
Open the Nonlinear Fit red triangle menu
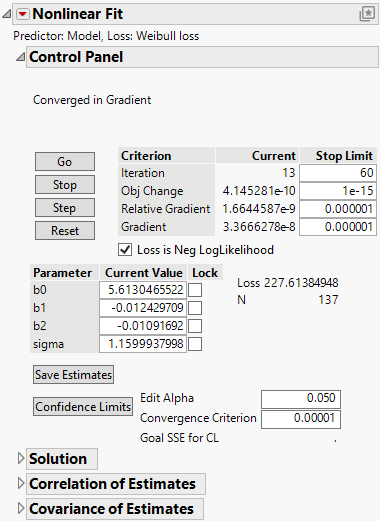click(x=23, y=14)
